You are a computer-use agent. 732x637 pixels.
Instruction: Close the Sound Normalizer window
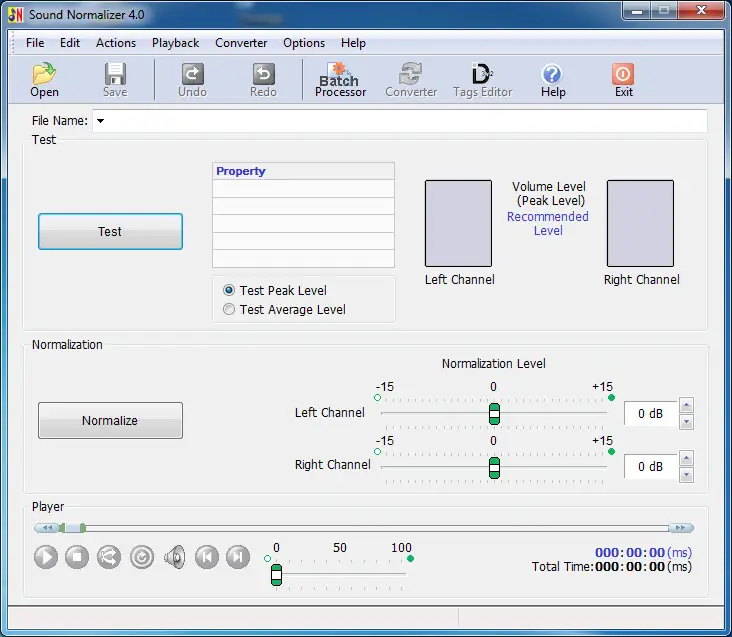click(x=701, y=11)
